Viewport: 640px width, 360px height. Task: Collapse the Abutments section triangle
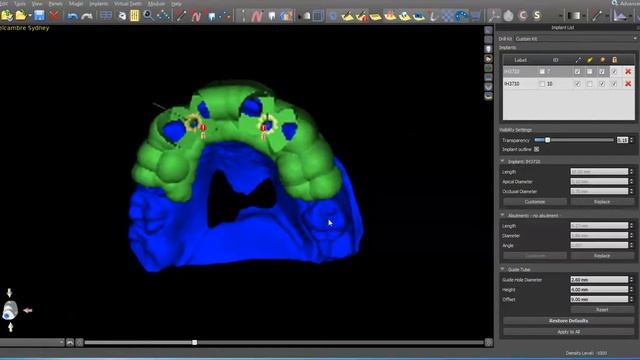(x=502, y=215)
